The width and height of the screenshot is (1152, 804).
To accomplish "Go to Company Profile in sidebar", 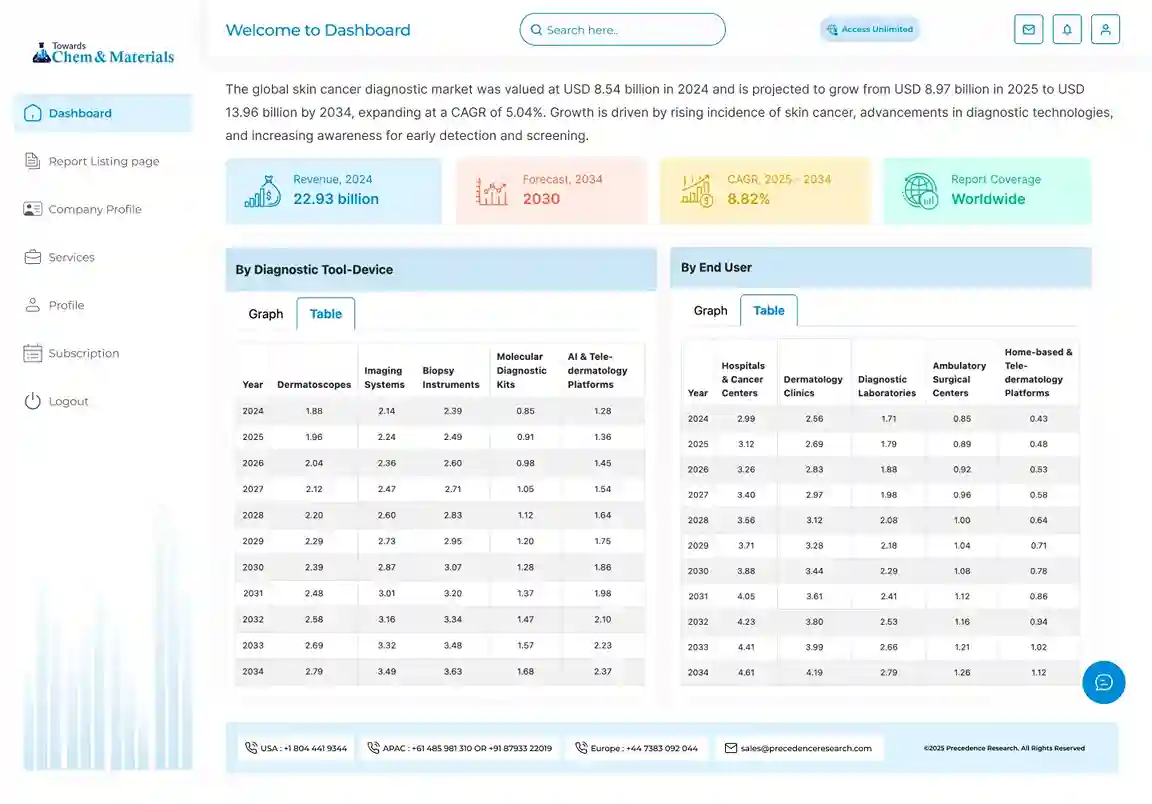I will (x=95, y=209).
